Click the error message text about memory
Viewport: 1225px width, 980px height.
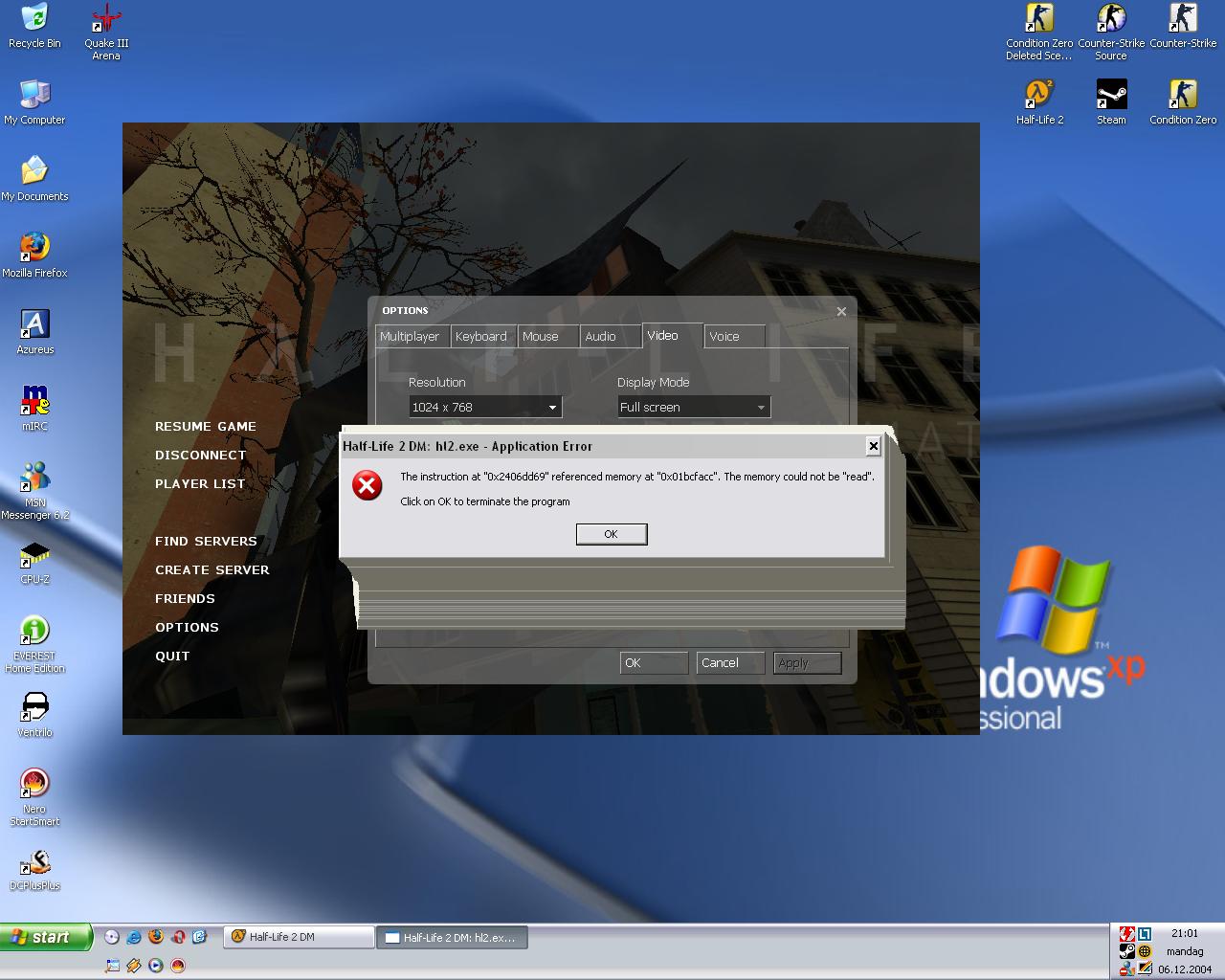[x=637, y=477]
